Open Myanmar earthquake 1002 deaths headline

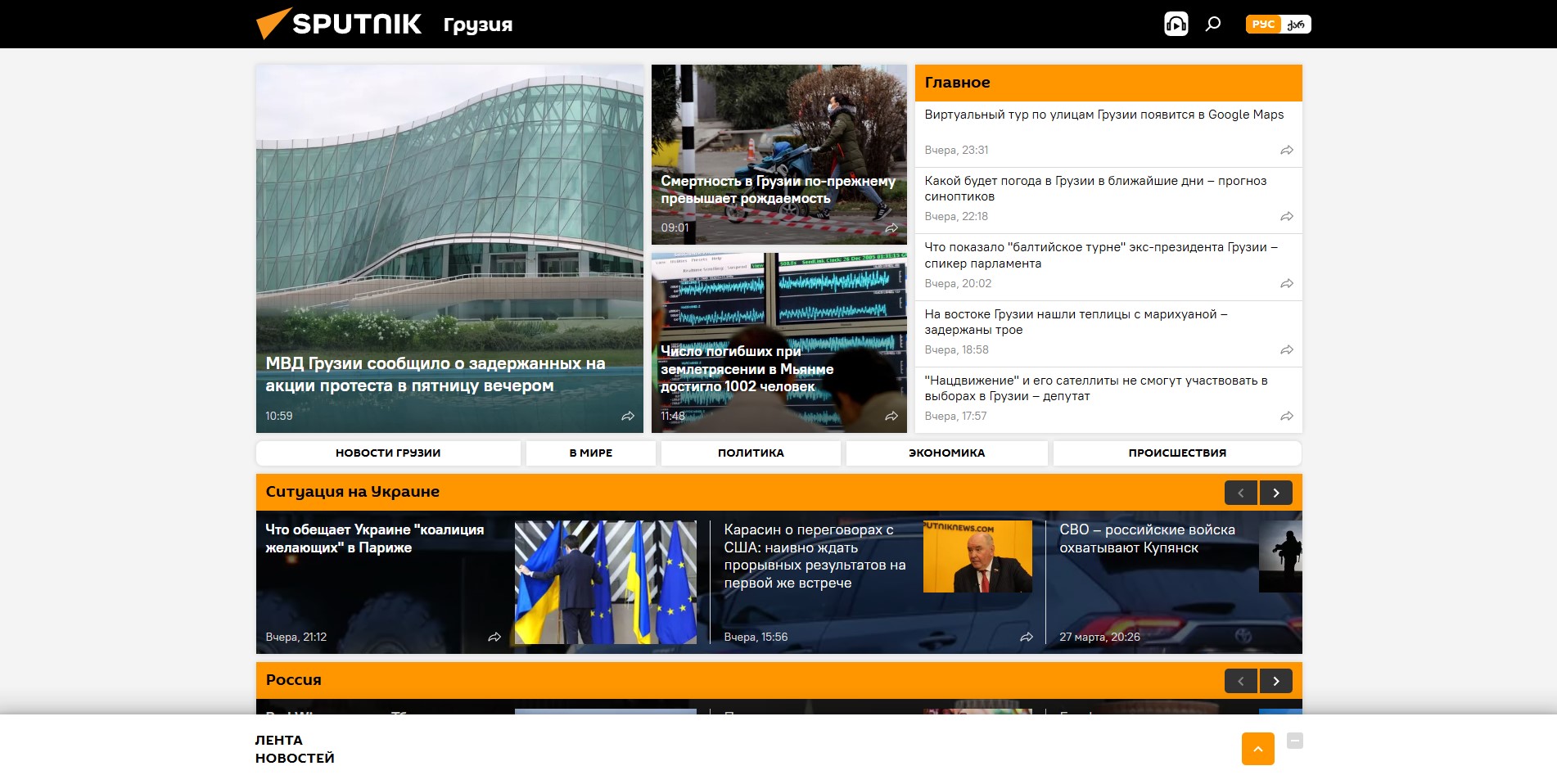click(x=747, y=368)
